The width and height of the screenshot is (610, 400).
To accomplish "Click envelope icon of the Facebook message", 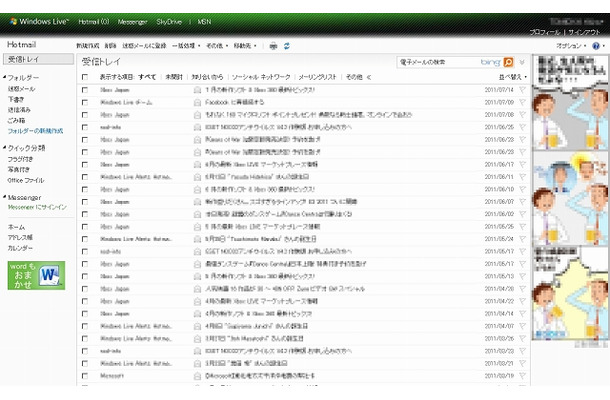I will [x=197, y=102].
